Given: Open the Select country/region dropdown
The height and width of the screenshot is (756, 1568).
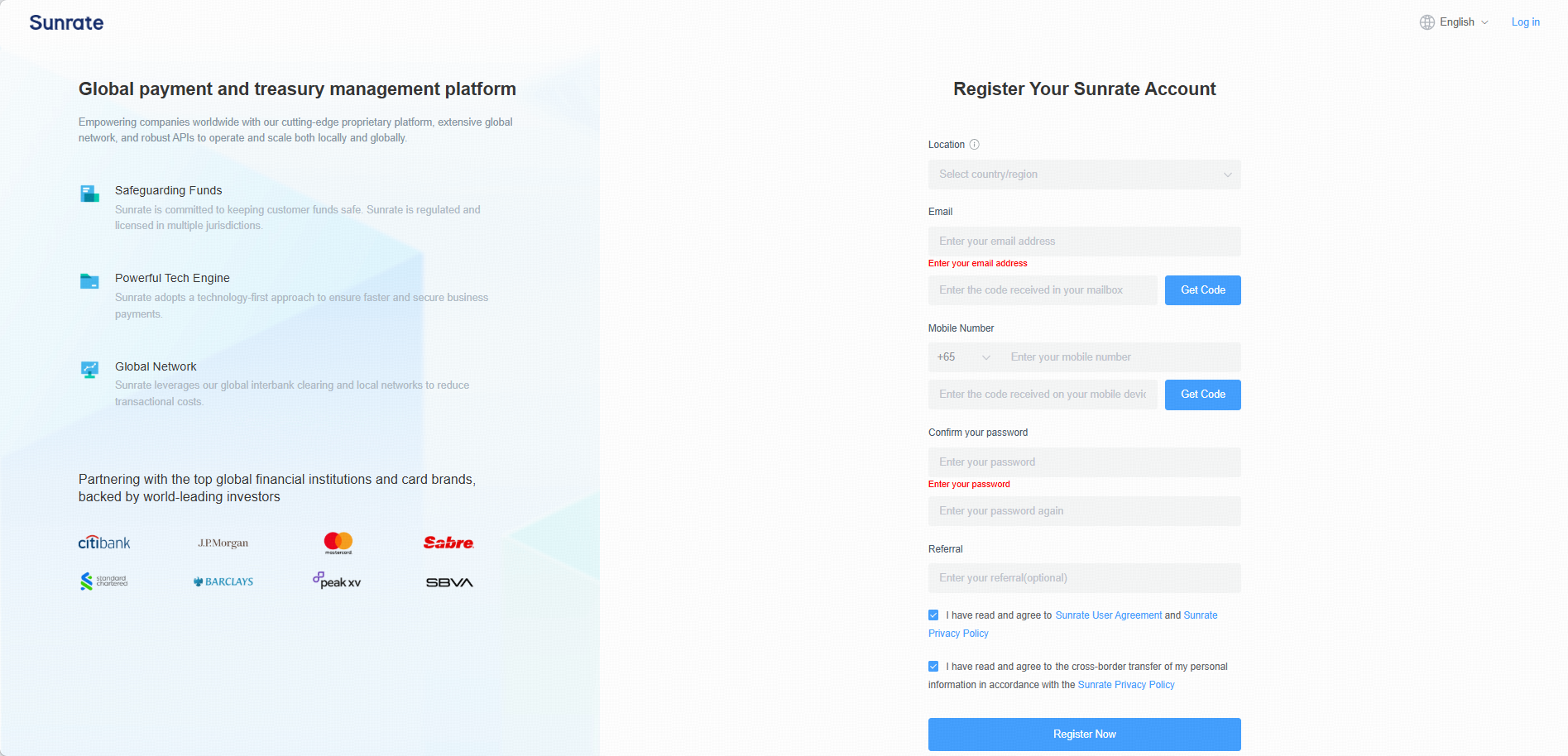Looking at the screenshot, I should (1084, 175).
